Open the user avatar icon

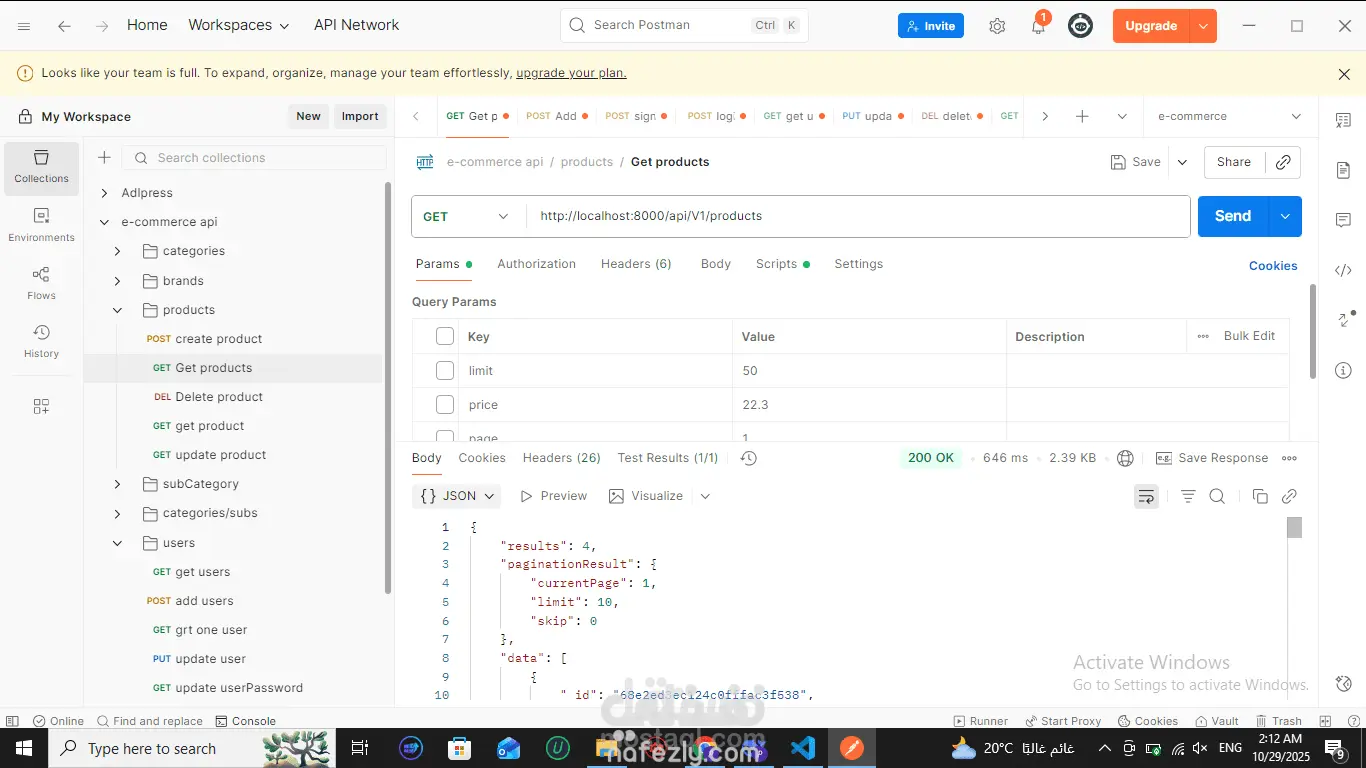(1081, 26)
